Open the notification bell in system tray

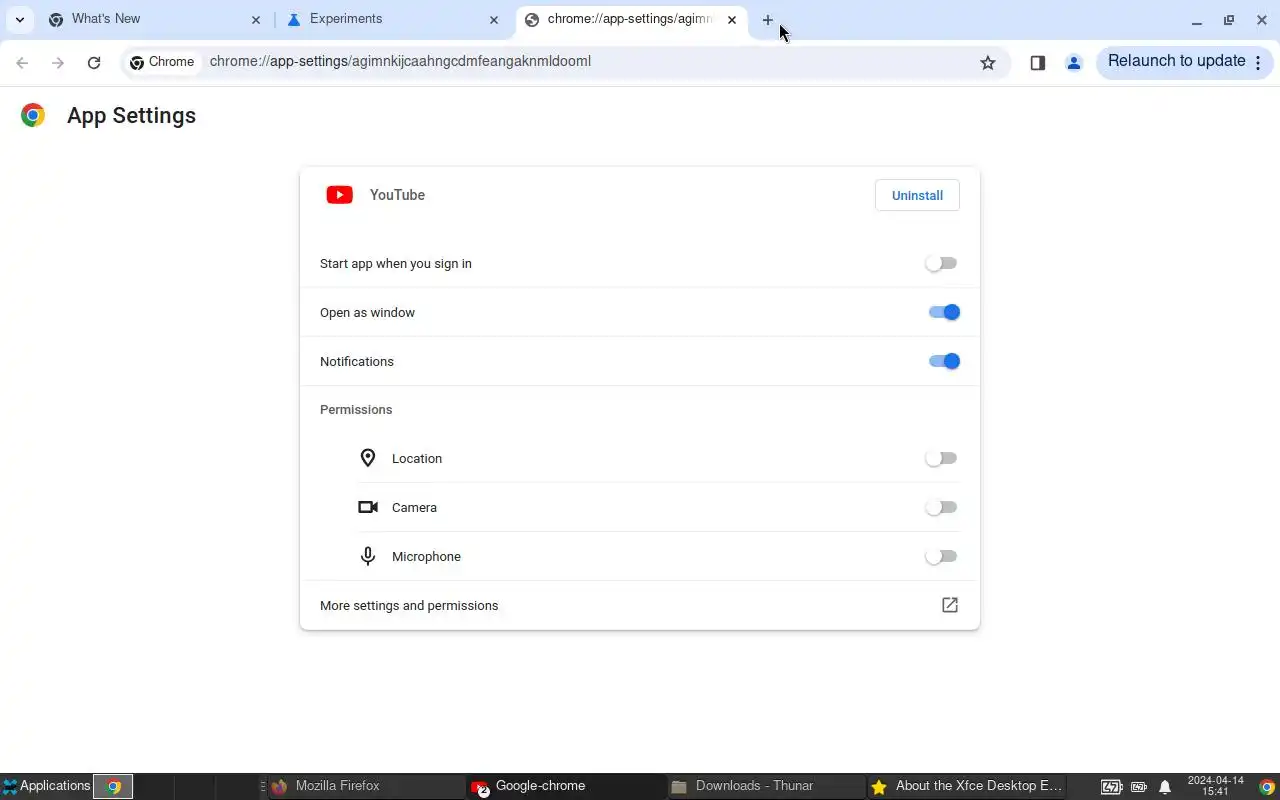click(x=1165, y=787)
